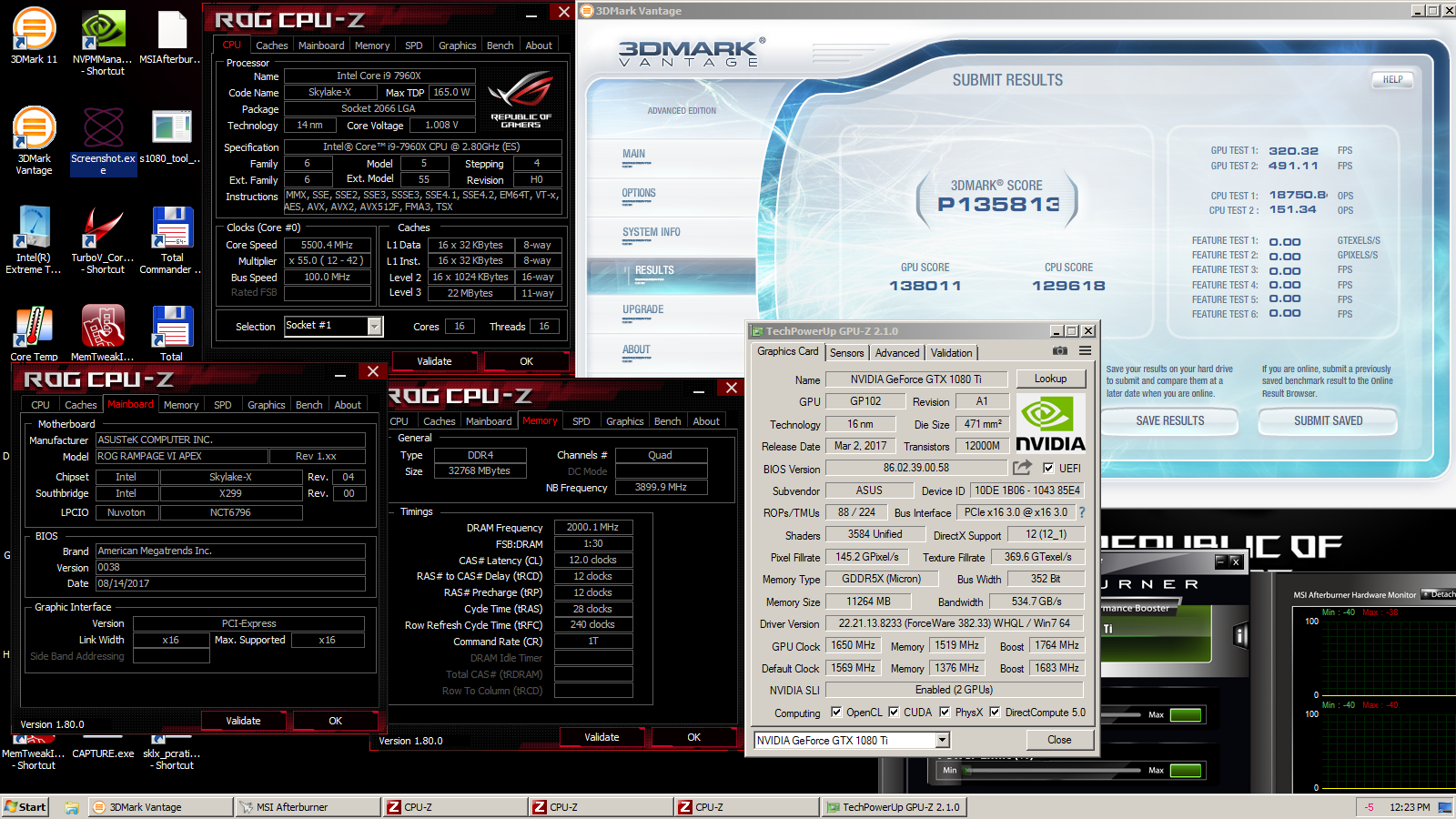Click the BIOS export arrow icon in GPU-Z
1456x819 pixels.
(x=1022, y=468)
